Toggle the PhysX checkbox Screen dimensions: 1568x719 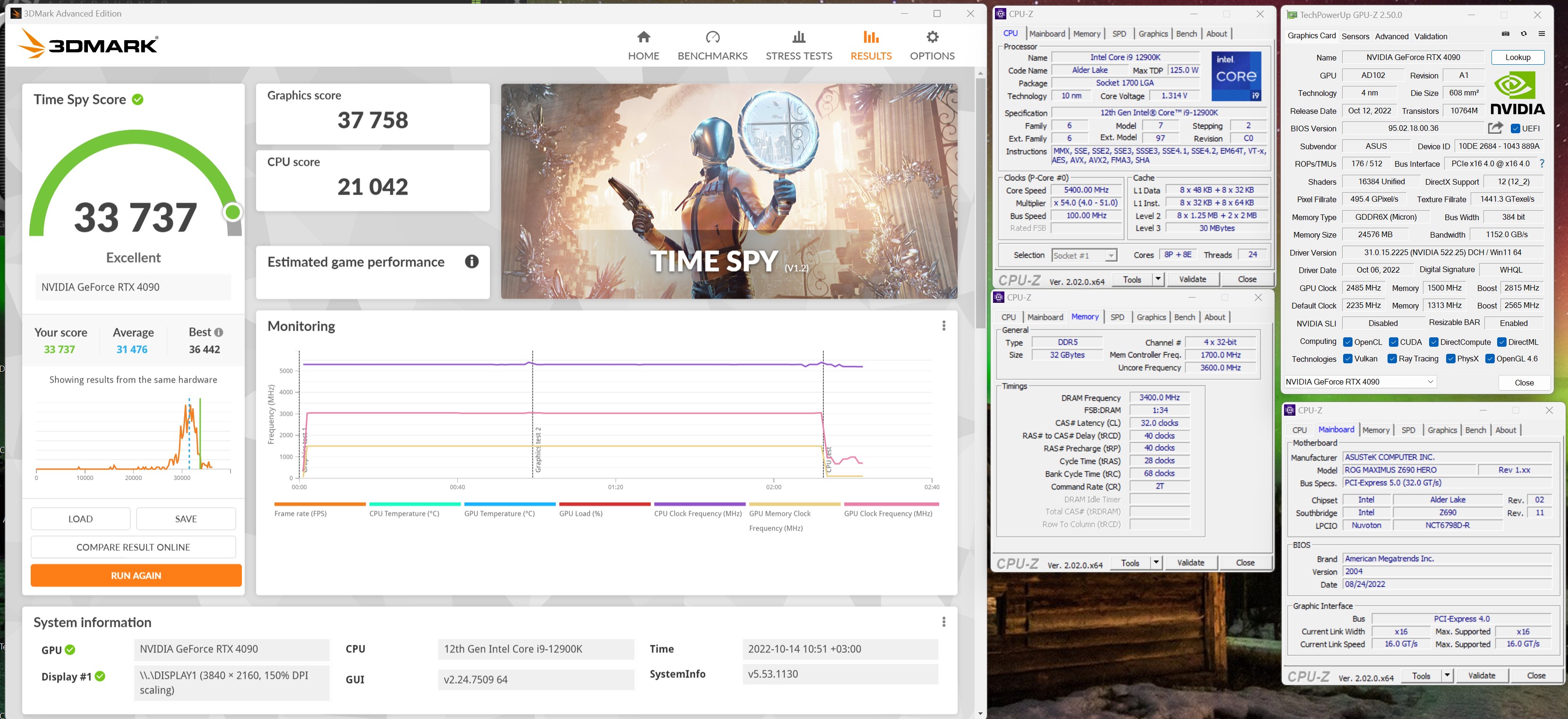1450,359
